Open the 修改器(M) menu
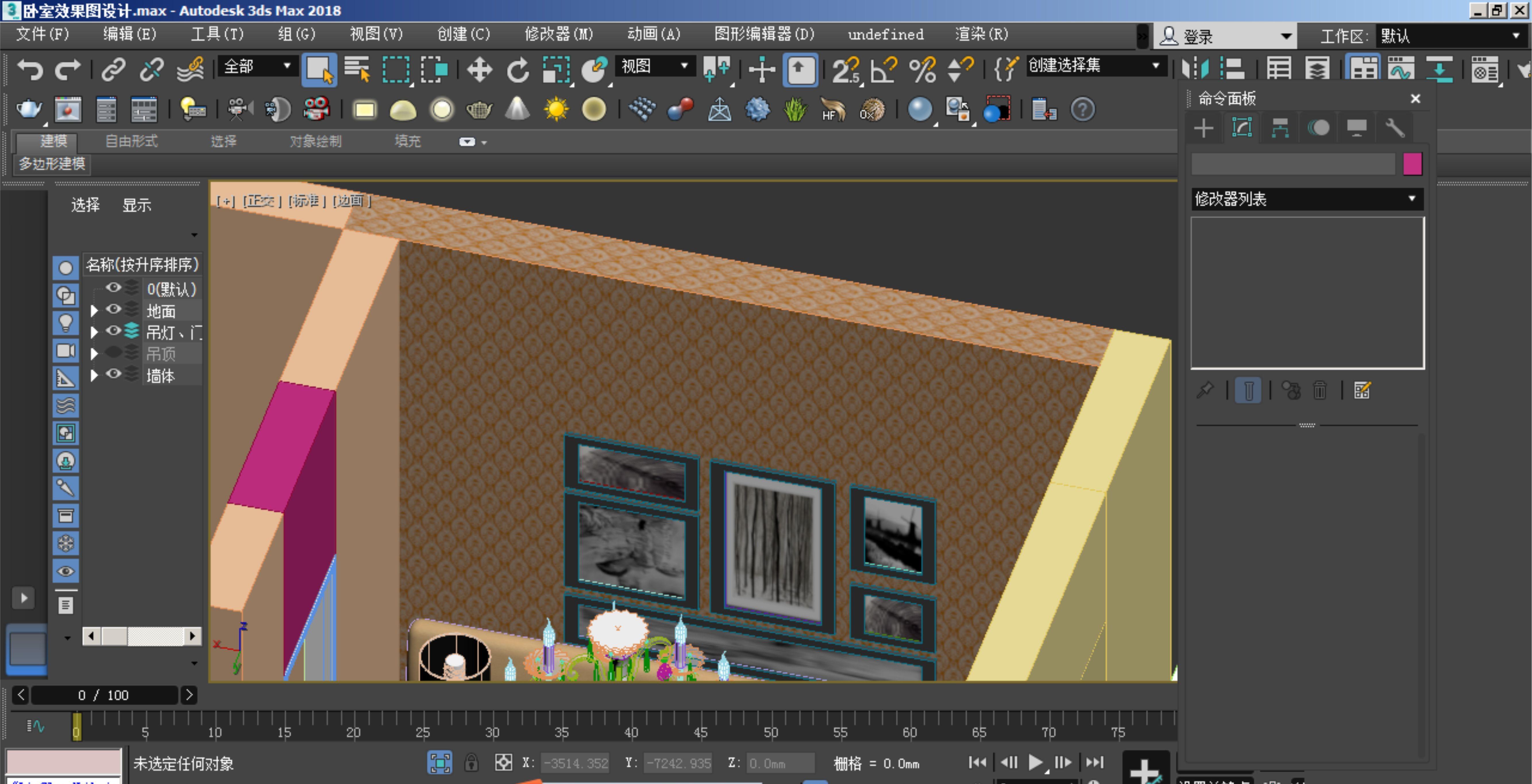 (x=558, y=34)
